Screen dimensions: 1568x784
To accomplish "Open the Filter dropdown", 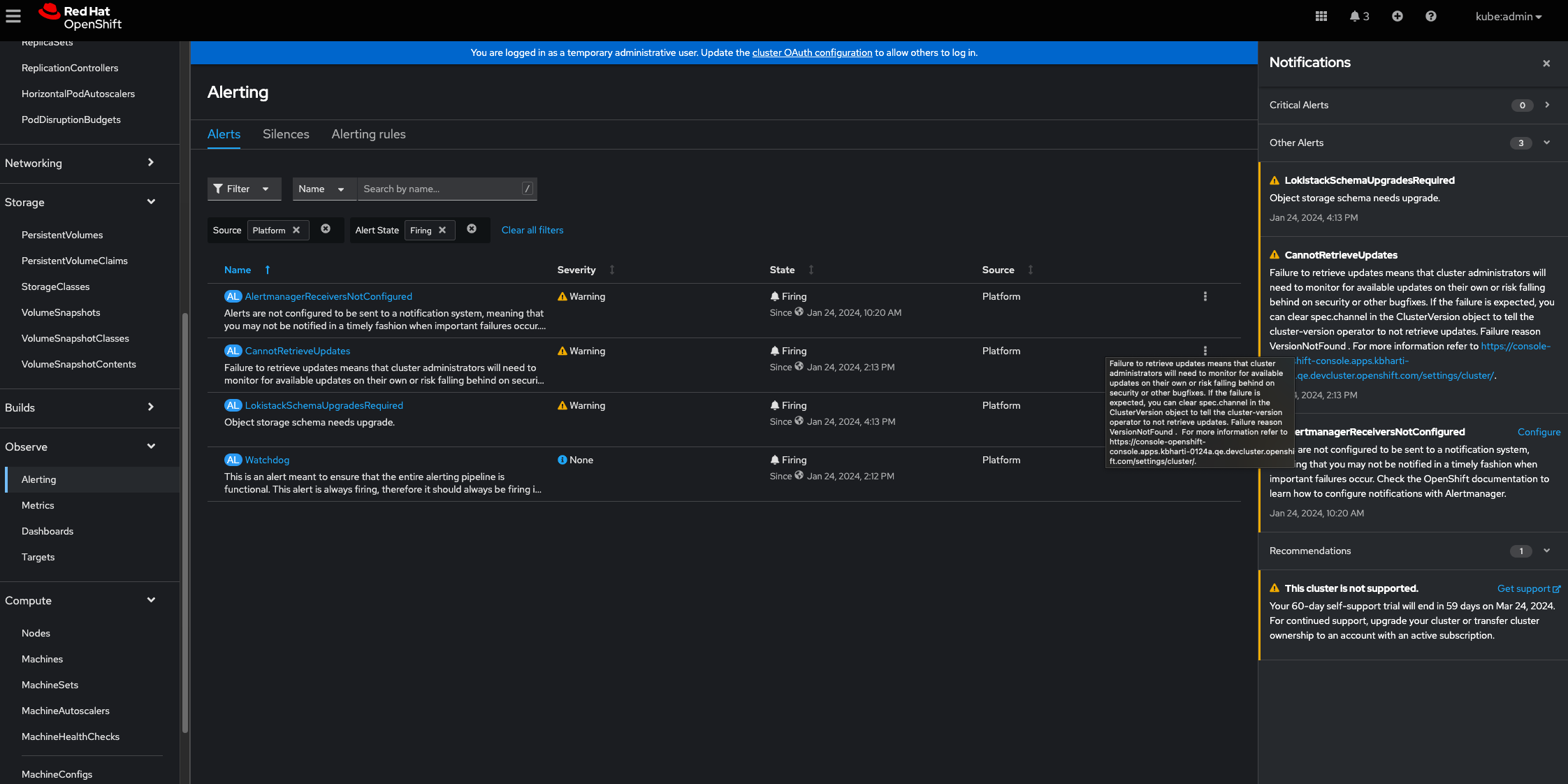I will tap(243, 189).
